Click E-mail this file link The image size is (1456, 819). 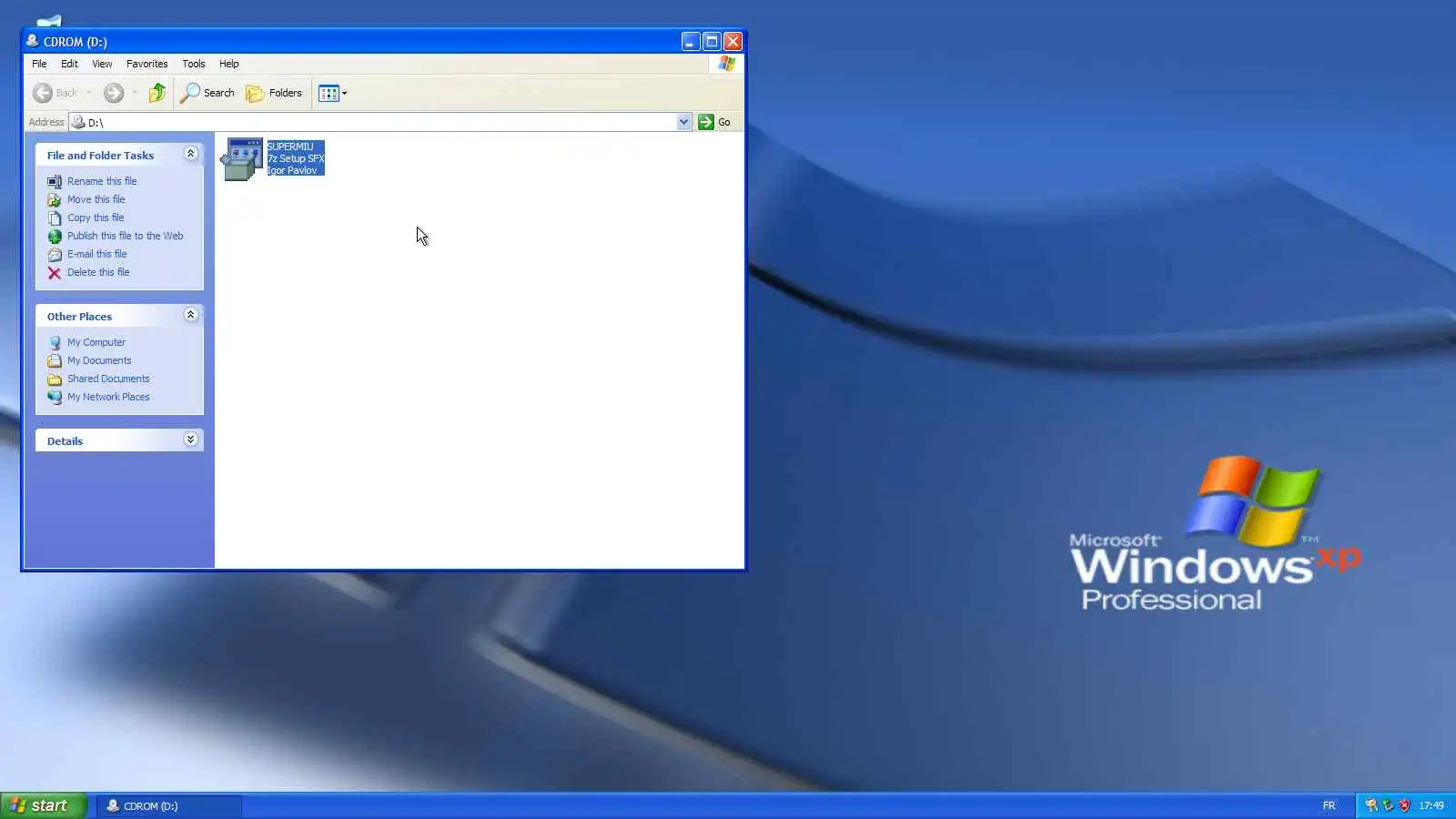(x=97, y=254)
